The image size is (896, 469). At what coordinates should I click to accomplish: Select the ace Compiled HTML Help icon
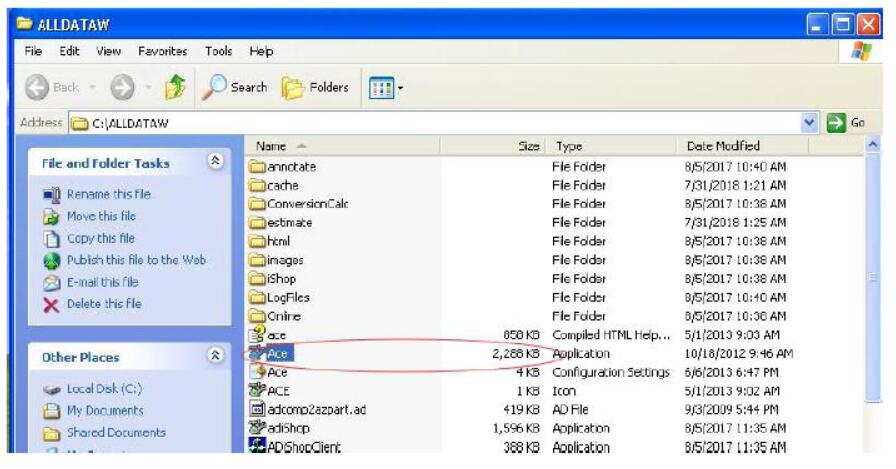coord(258,334)
